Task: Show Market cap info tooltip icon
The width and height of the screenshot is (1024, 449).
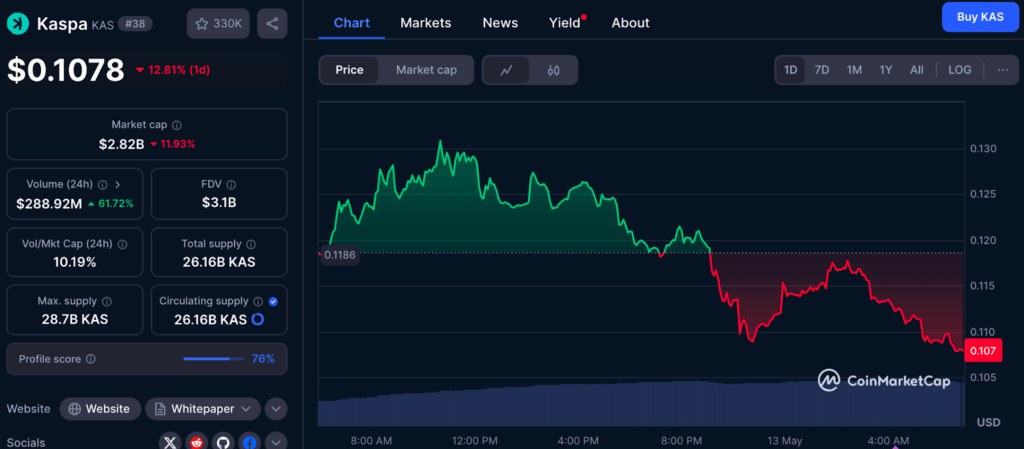Action: coord(177,125)
